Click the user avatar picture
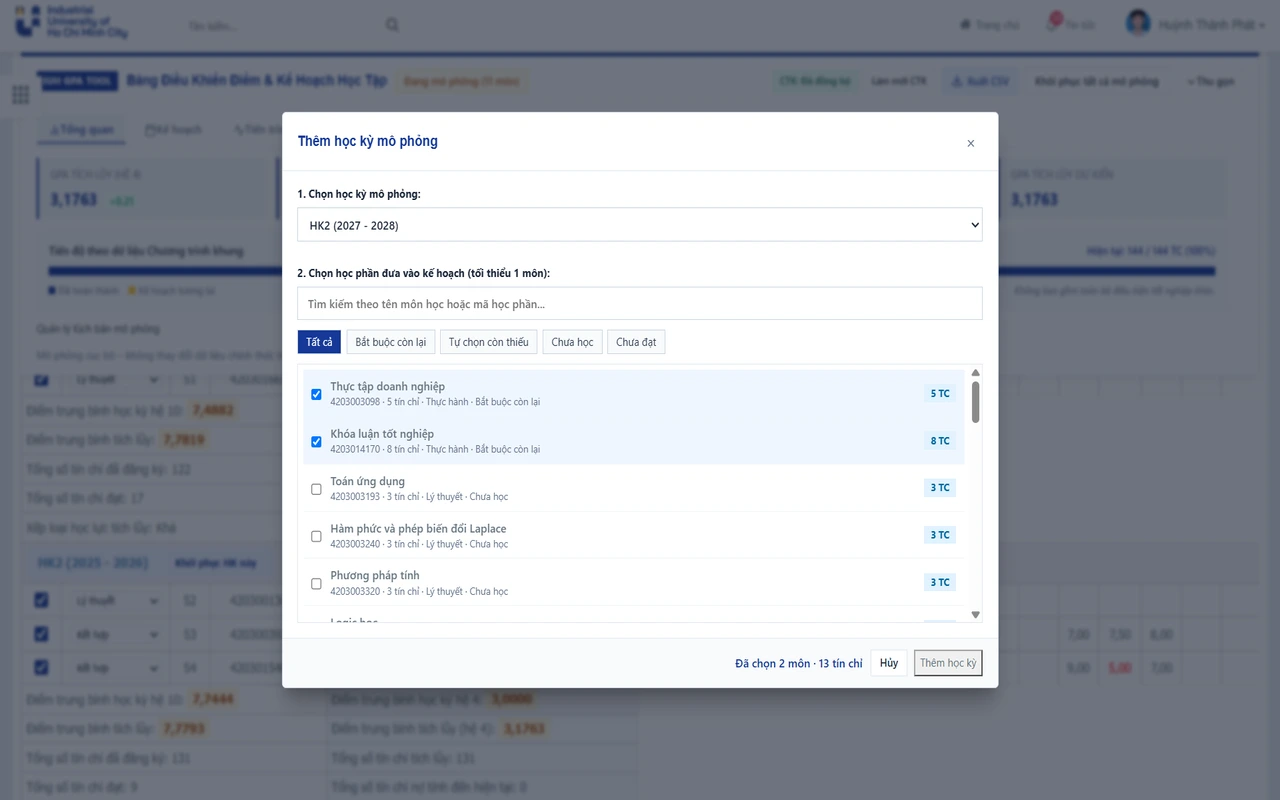1280x800 pixels. (1138, 23)
